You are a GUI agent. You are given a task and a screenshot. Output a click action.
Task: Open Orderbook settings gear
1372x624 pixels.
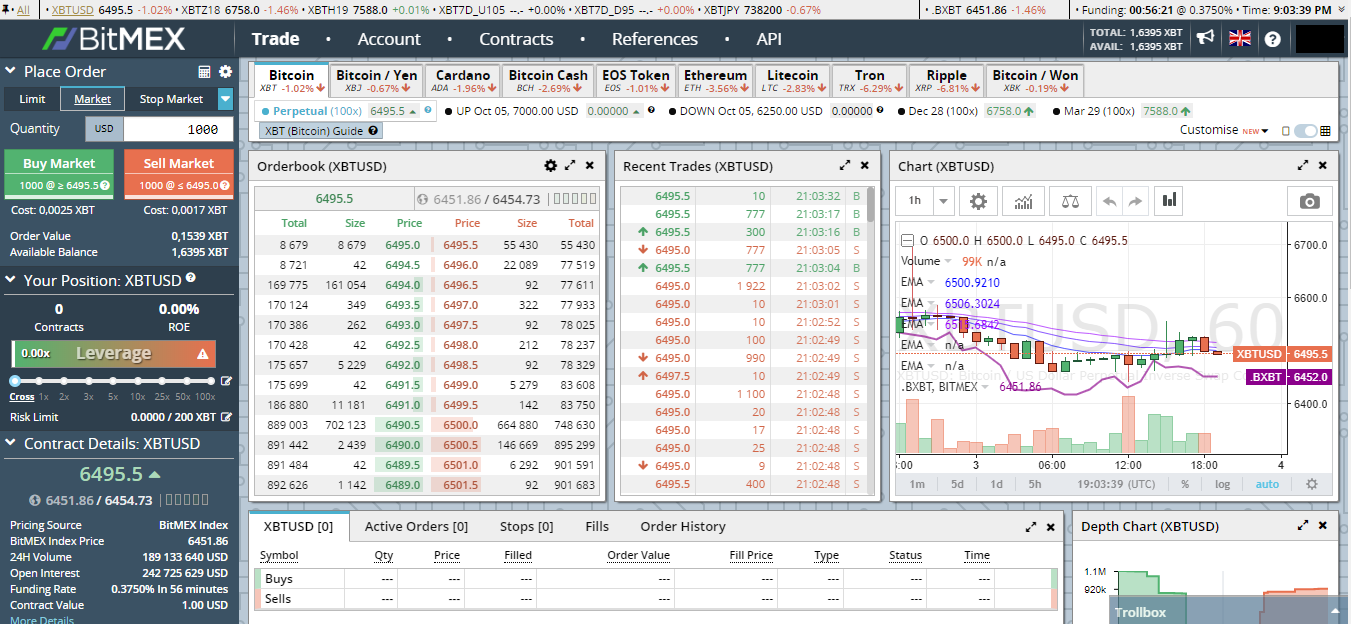550,166
